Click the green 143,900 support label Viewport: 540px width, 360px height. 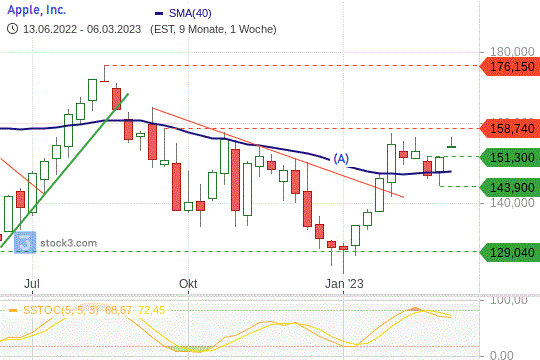click(x=510, y=187)
